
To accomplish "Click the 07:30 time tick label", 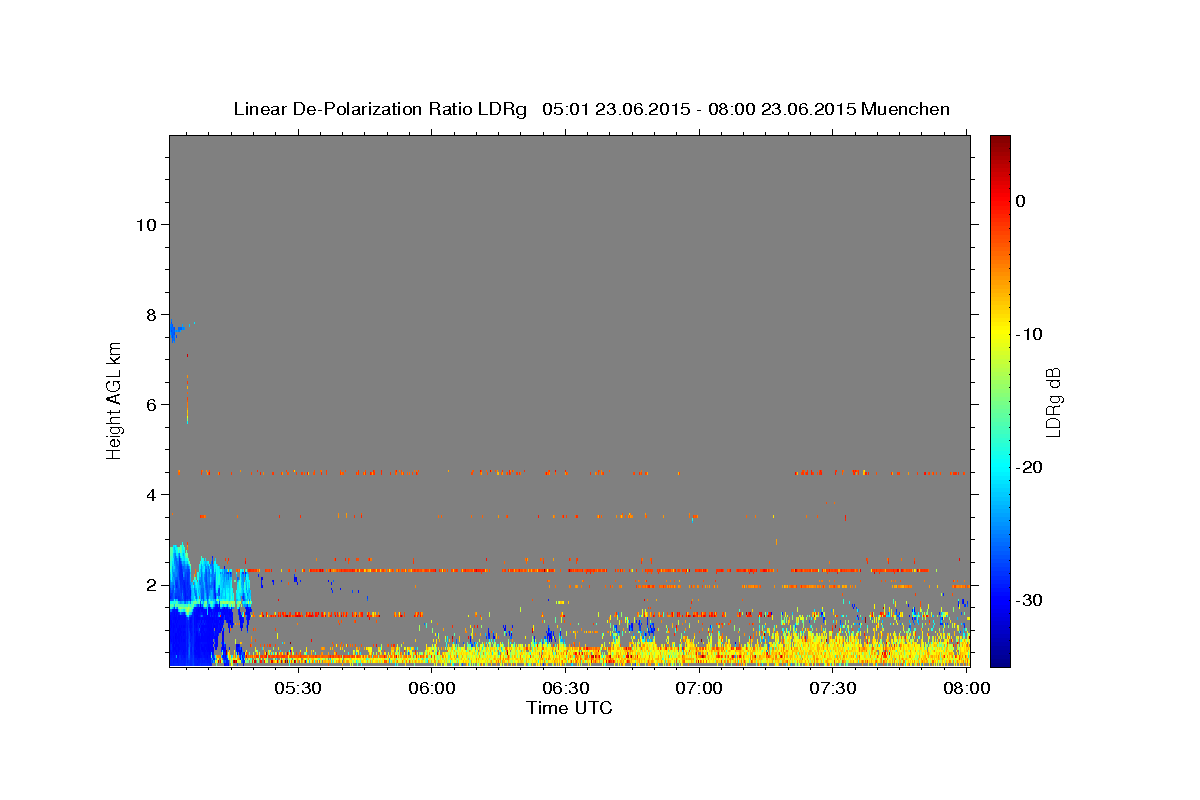I will click(x=832, y=689).
